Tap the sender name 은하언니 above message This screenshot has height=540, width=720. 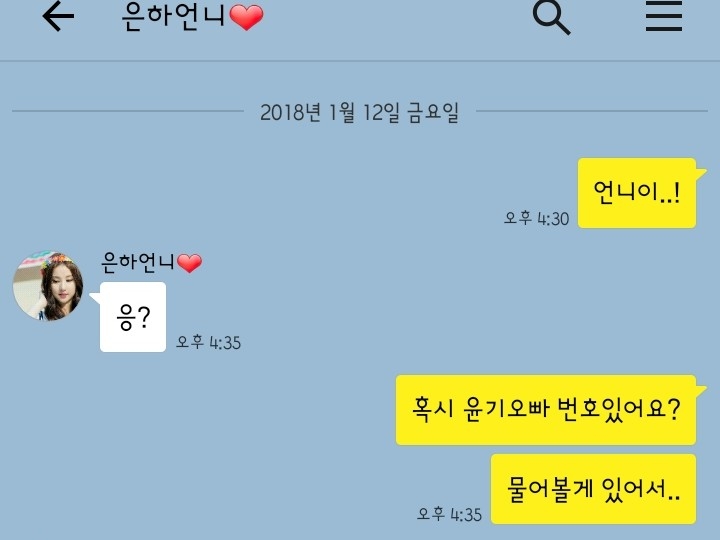click(x=138, y=262)
